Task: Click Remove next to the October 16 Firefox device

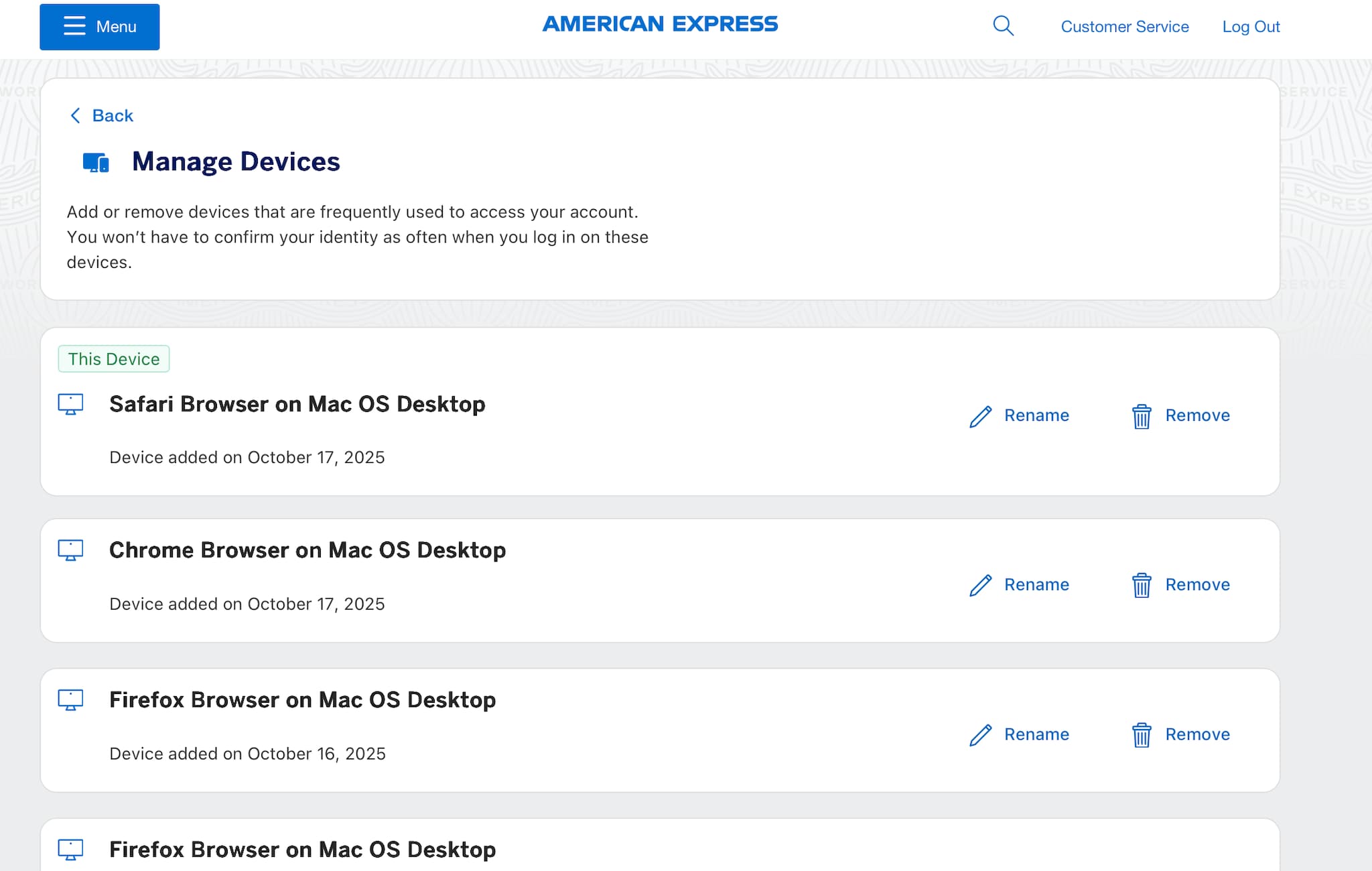Action: coord(1197,735)
